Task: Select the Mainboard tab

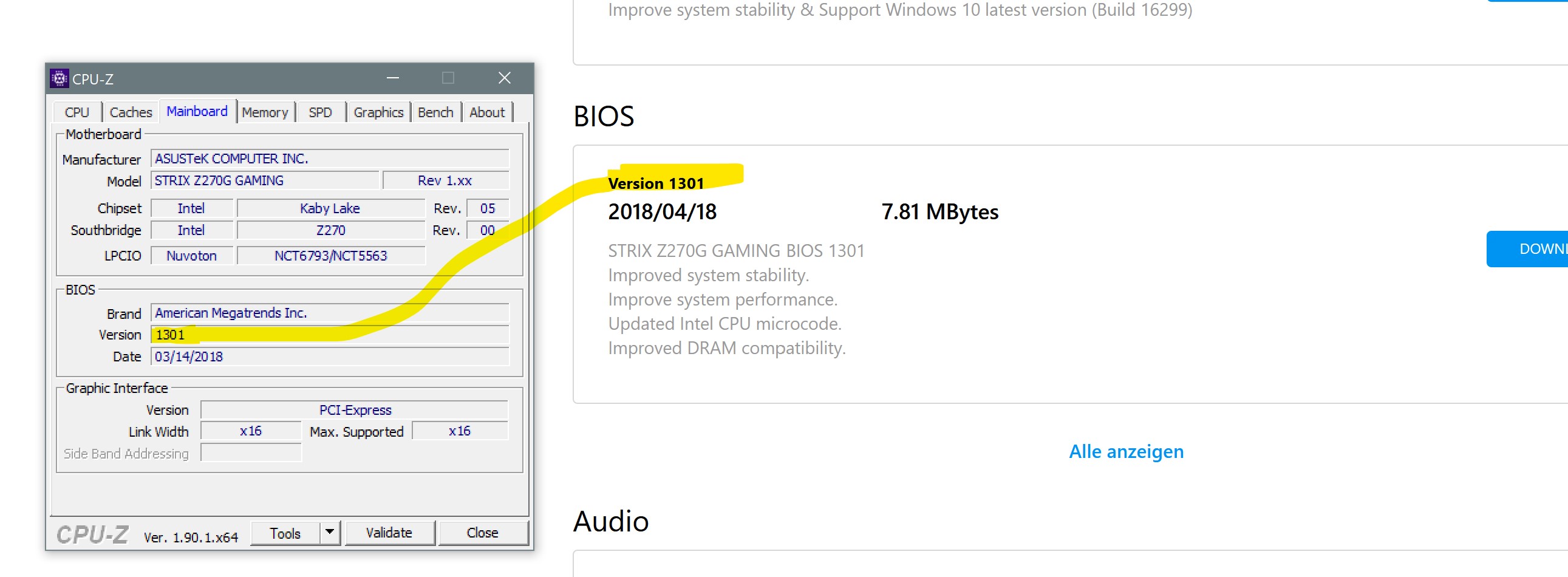Action: (197, 111)
